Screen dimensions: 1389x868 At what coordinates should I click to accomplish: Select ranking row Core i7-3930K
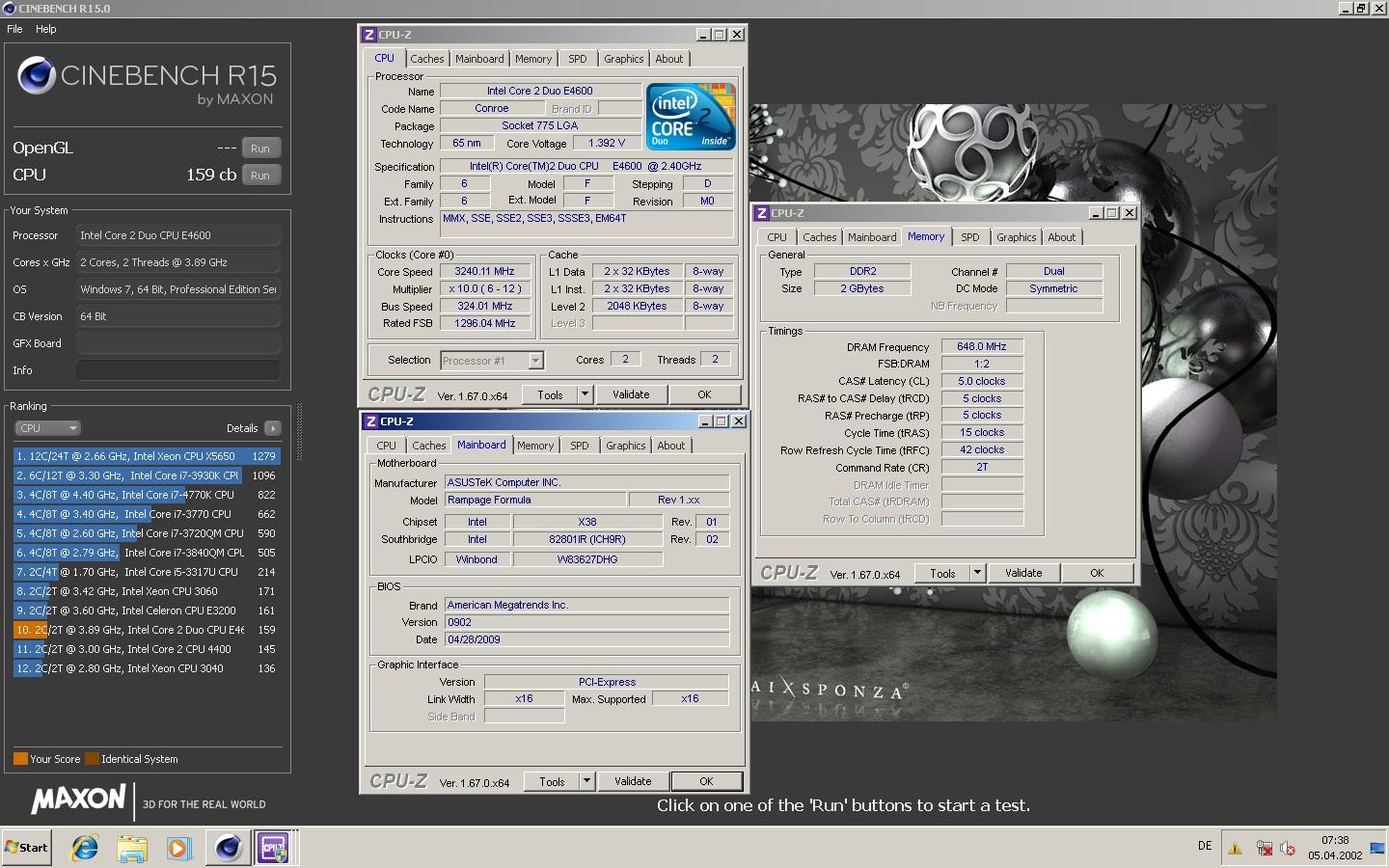click(x=147, y=475)
